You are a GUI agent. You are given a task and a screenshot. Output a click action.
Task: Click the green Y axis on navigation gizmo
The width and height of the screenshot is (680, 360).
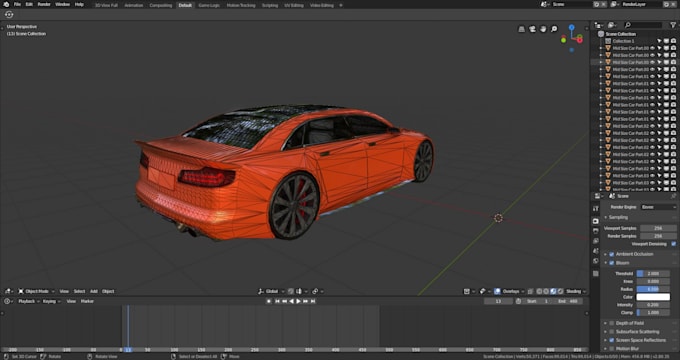[563, 40]
